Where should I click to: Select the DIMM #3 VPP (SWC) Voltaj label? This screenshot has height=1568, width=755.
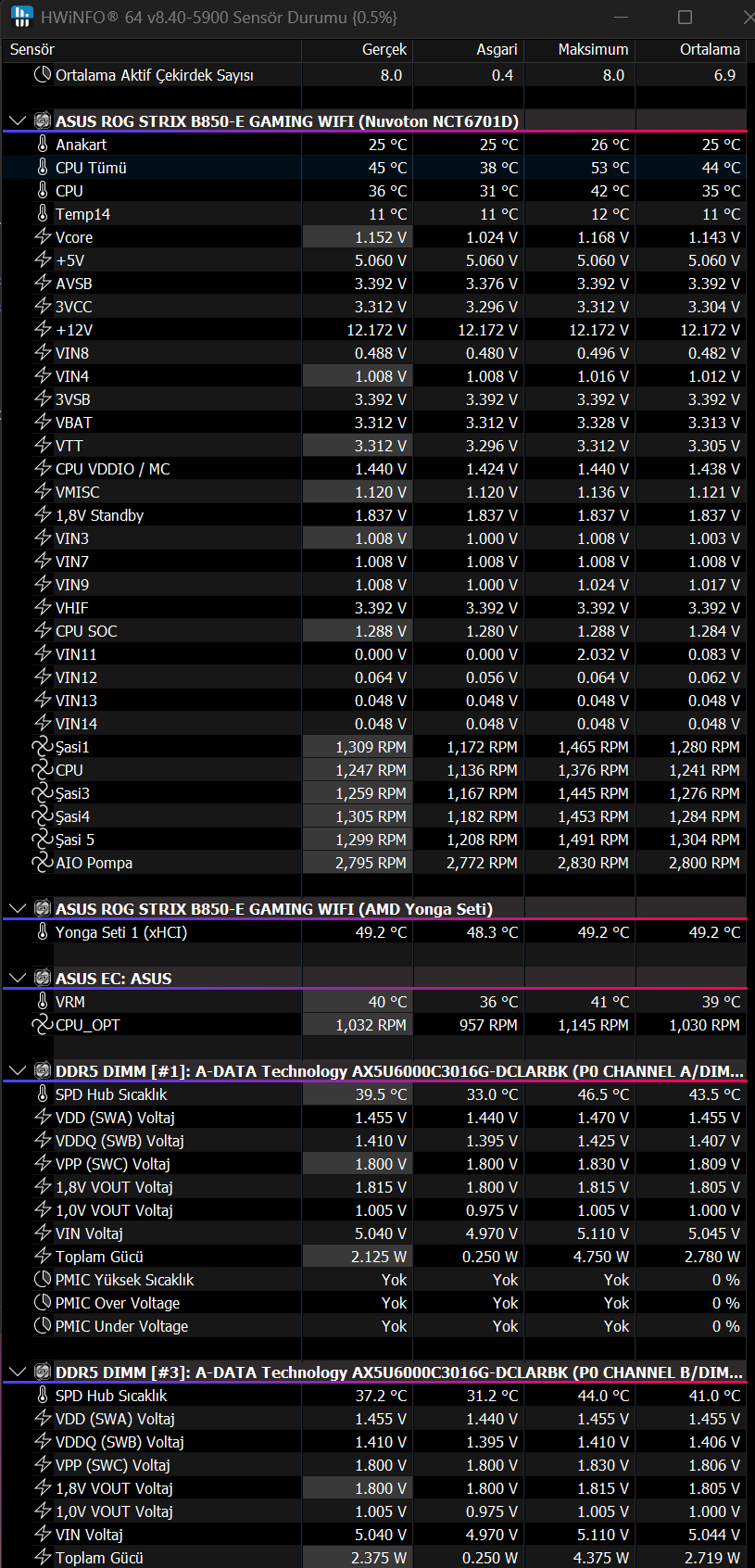coord(113,1464)
